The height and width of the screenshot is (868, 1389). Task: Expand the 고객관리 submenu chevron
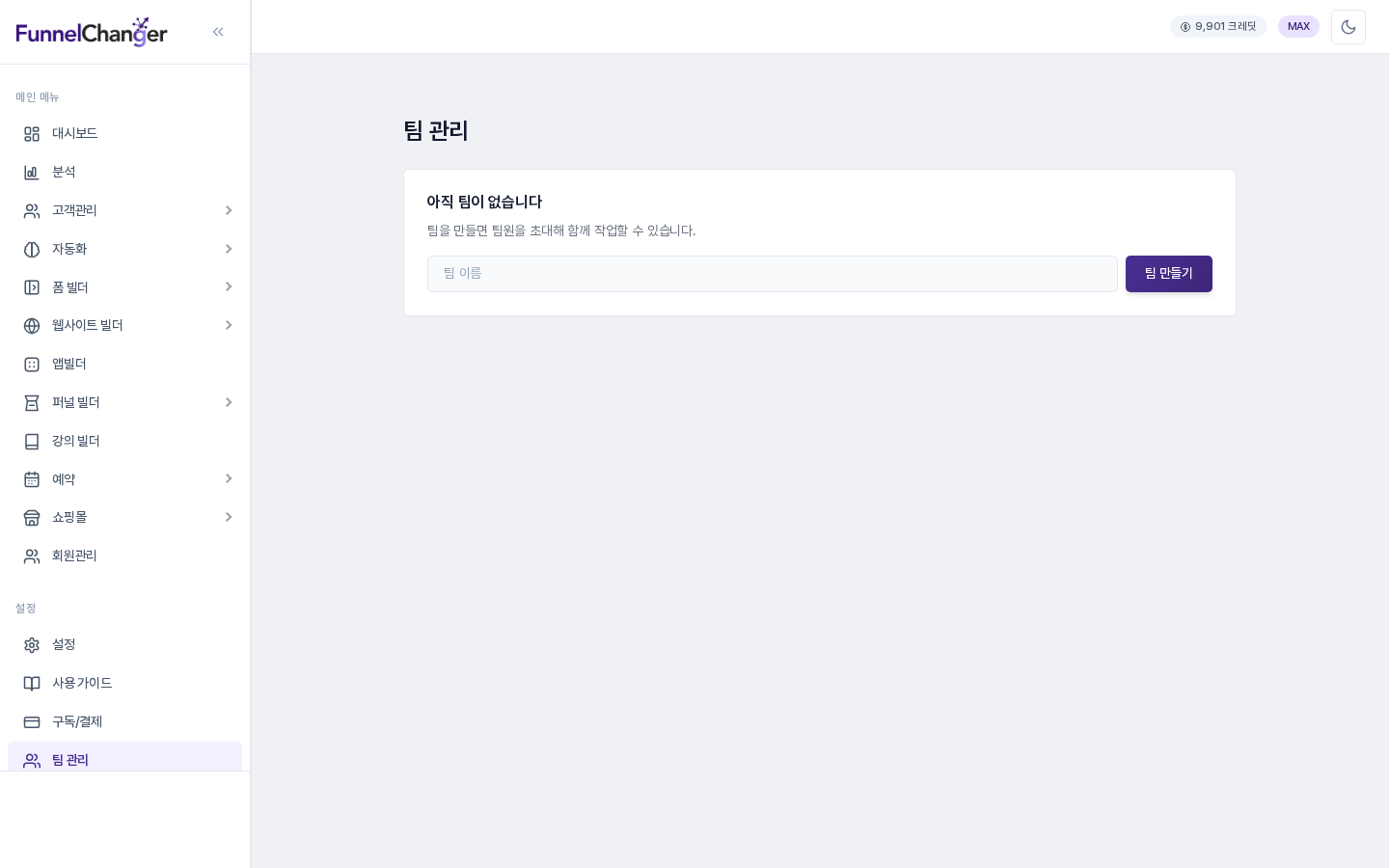pyautogui.click(x=229, y=210)
